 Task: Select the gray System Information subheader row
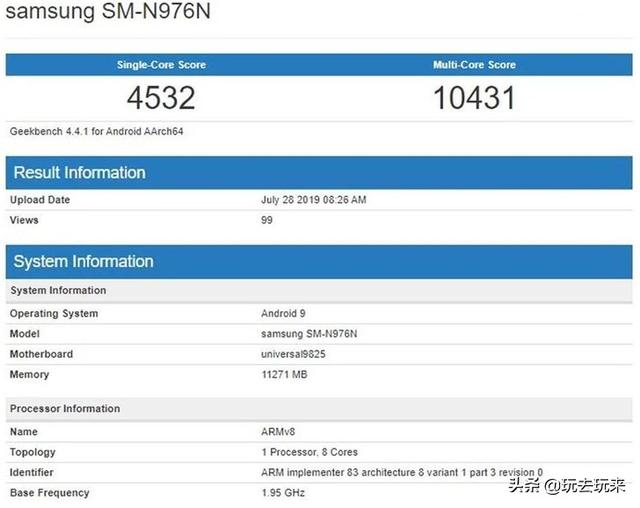319,291
